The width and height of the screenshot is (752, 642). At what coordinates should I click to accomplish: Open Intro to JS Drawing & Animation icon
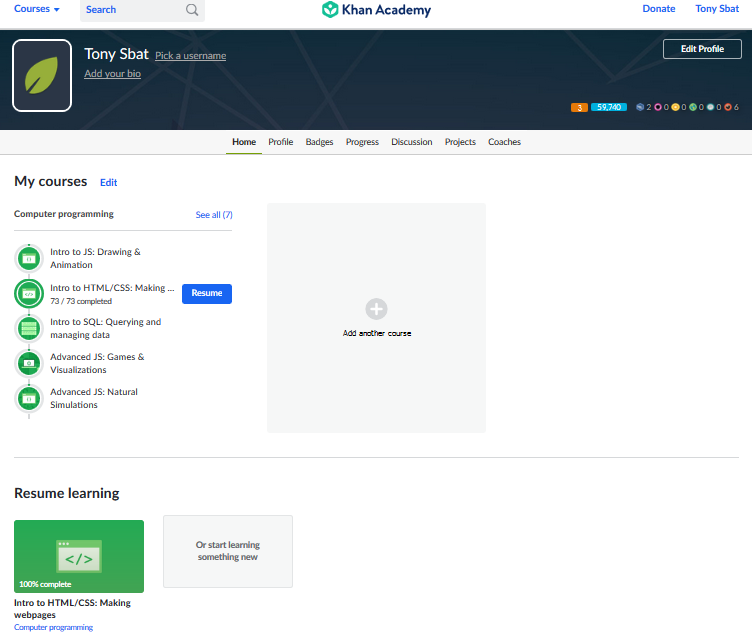[29, 258]
